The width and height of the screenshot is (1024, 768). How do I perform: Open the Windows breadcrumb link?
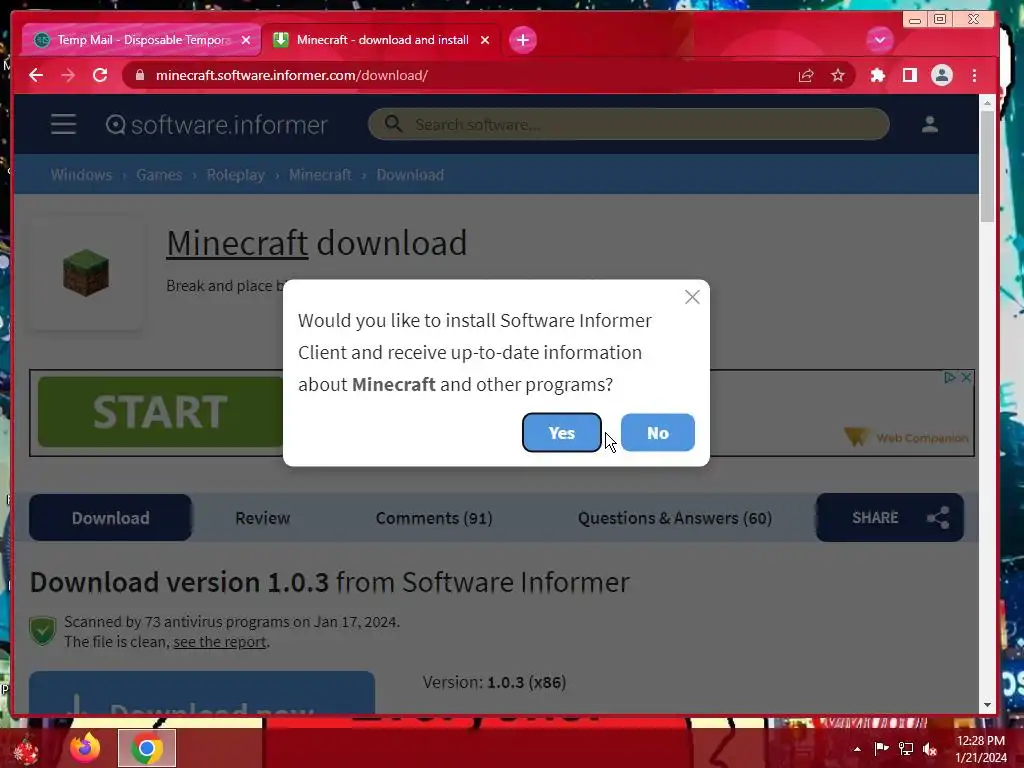pos(81,174)
